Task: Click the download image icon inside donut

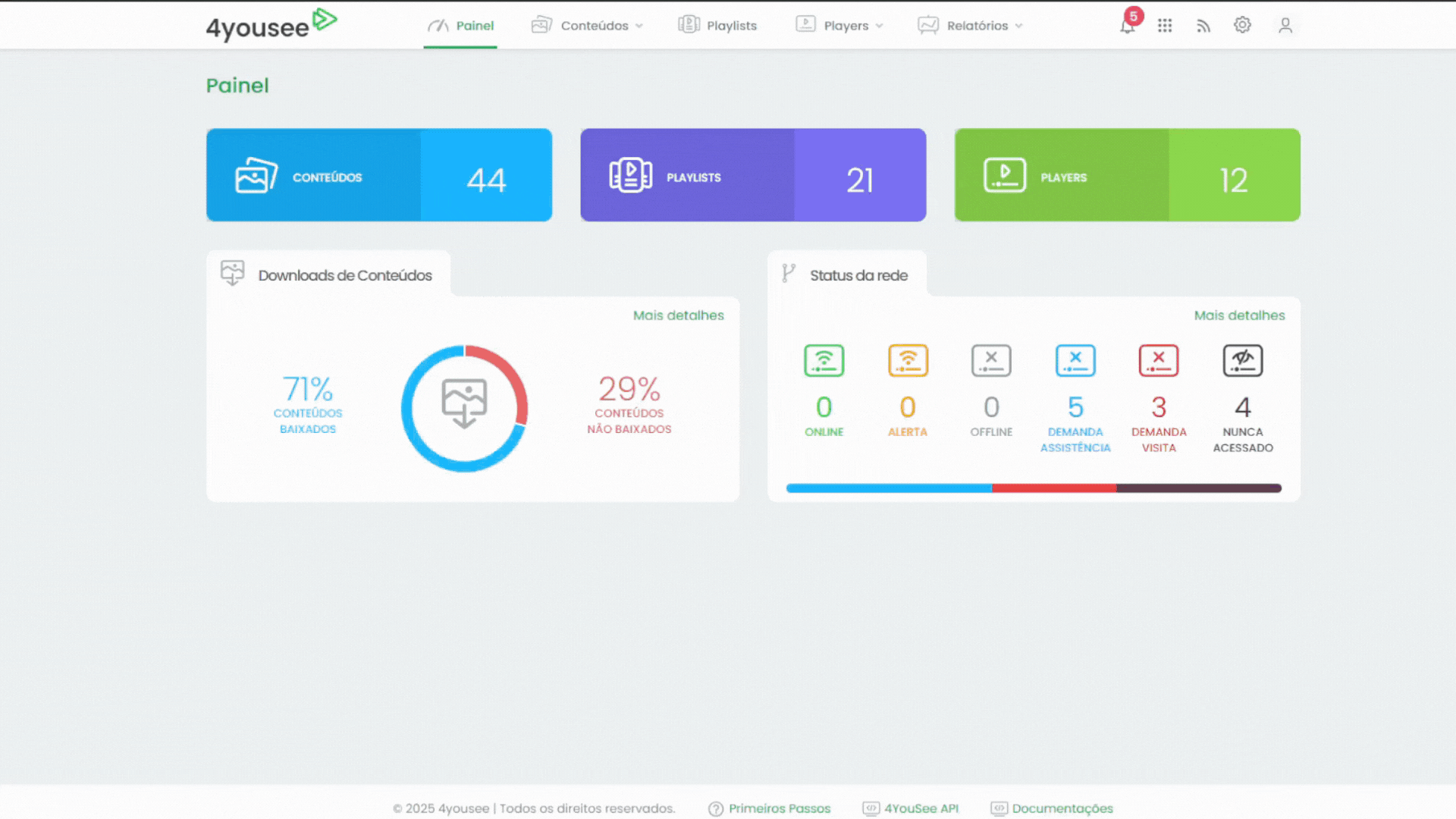Action: [464, 403]
